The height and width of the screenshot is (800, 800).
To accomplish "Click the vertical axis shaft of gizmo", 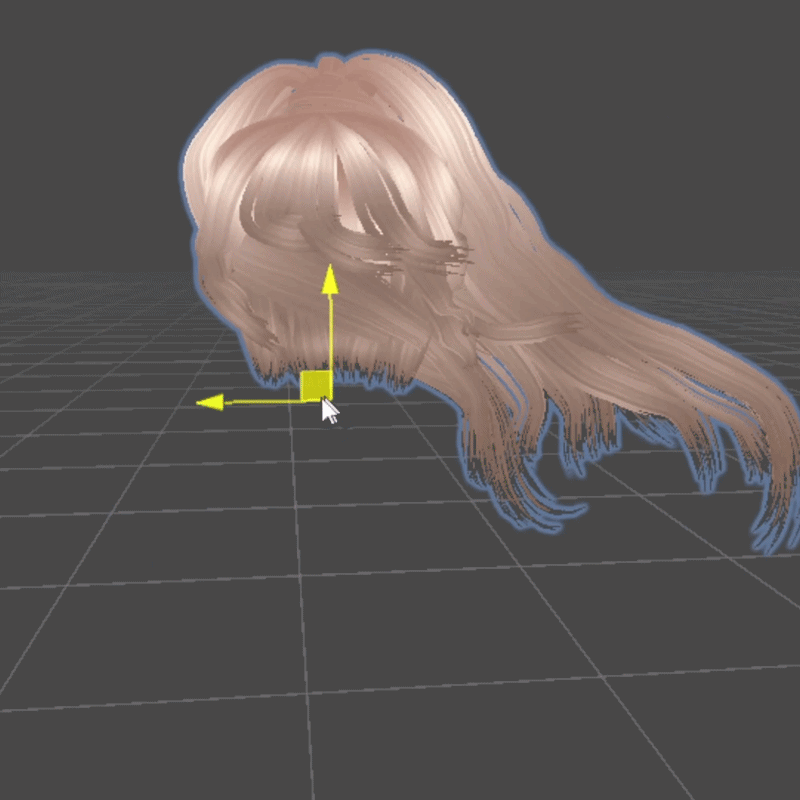I will click(x=329, y=330).
